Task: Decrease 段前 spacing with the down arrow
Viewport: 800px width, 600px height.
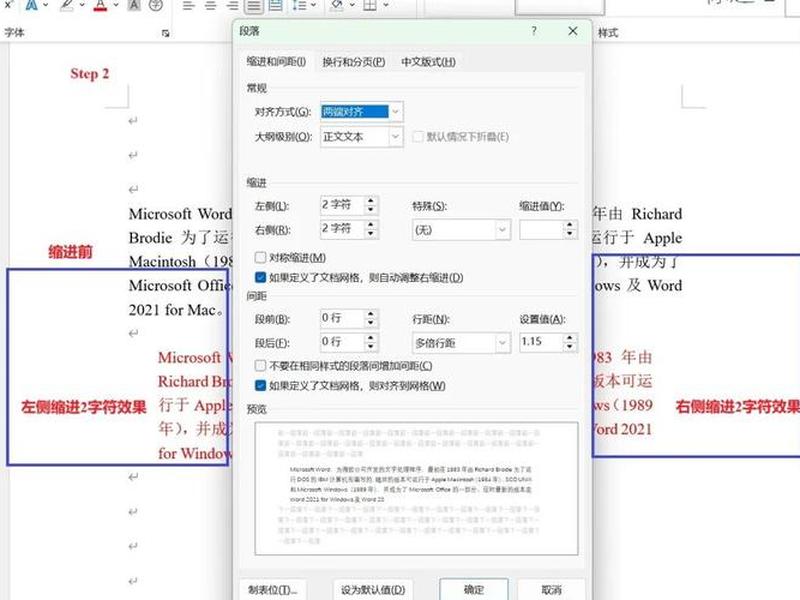Action: coord(371,323)
